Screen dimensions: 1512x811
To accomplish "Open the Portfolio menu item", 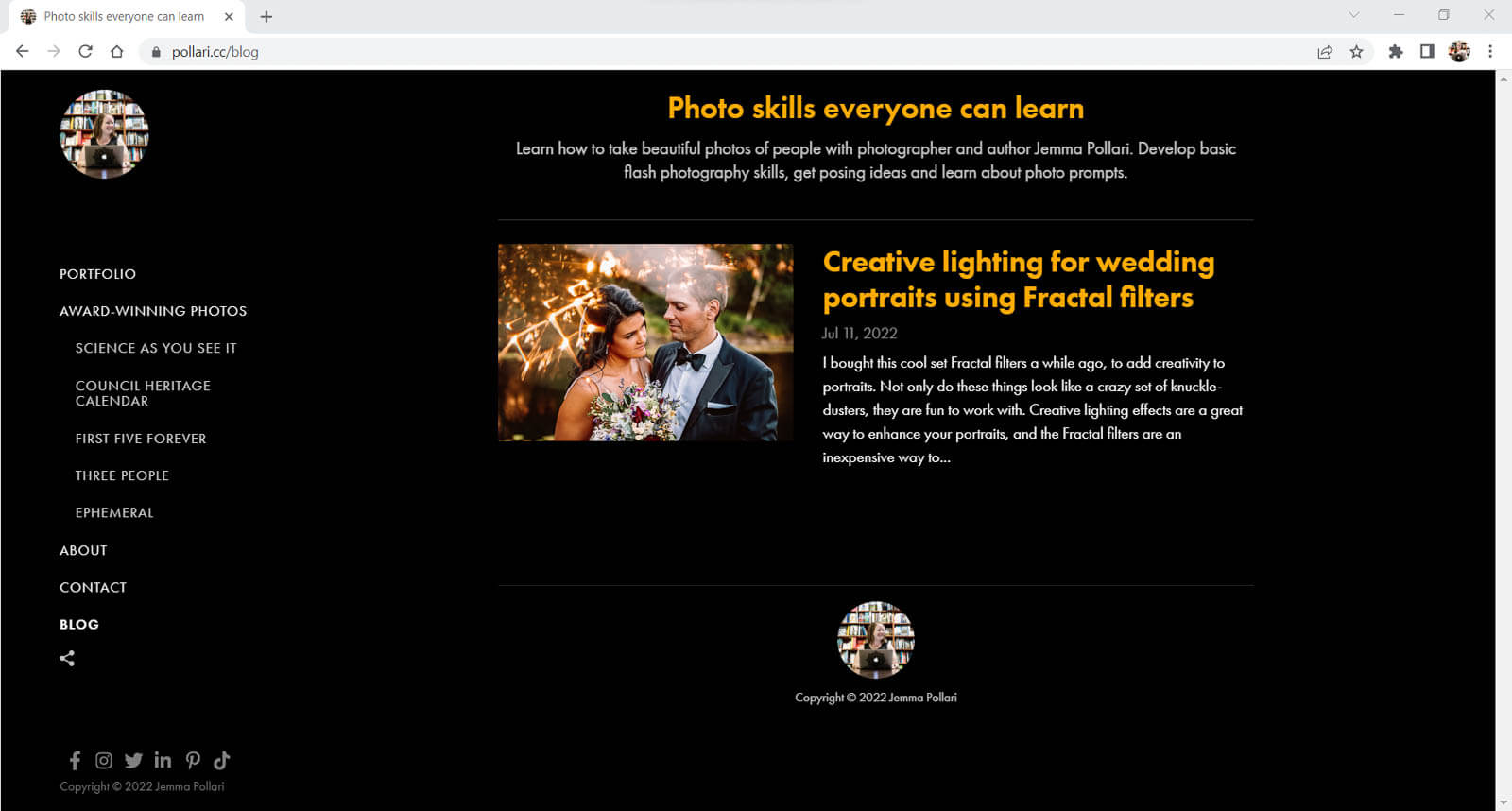I will pyautogui.click(x=97, y=274).
